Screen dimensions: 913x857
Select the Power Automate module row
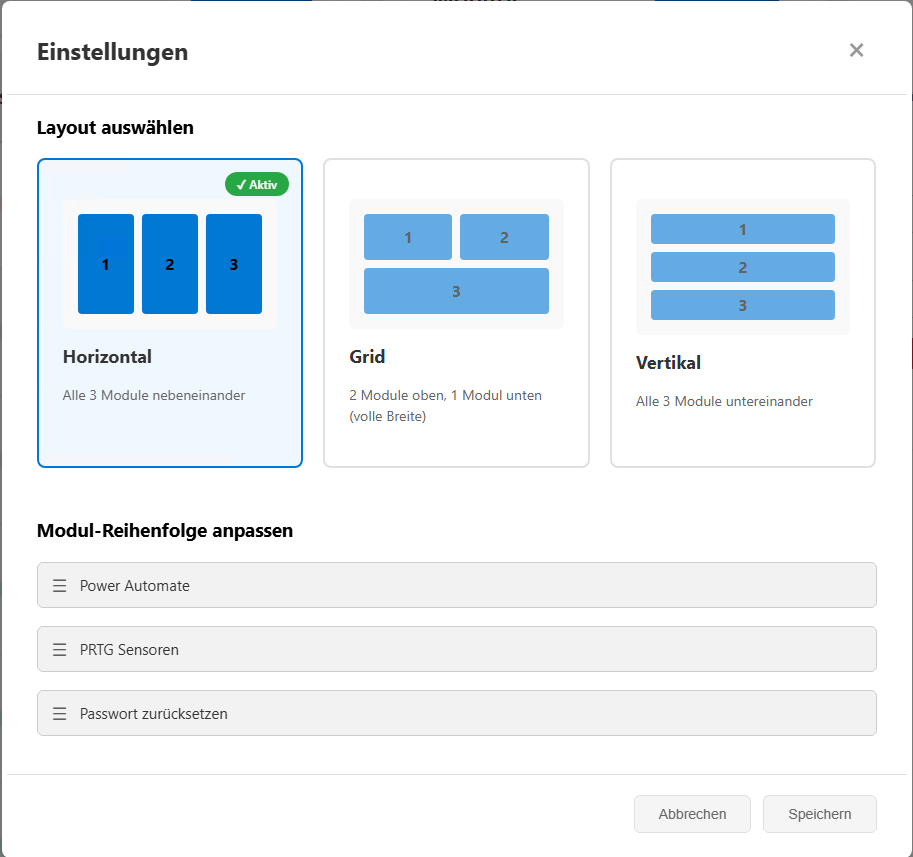[457, 585]
